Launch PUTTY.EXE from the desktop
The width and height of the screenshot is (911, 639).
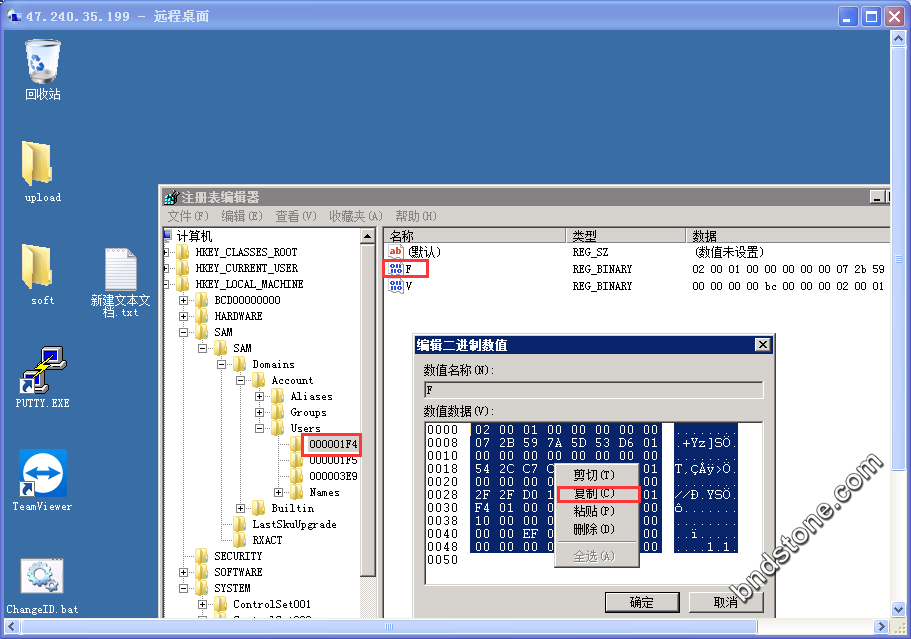pyautogui.click(x=43, y=370)
